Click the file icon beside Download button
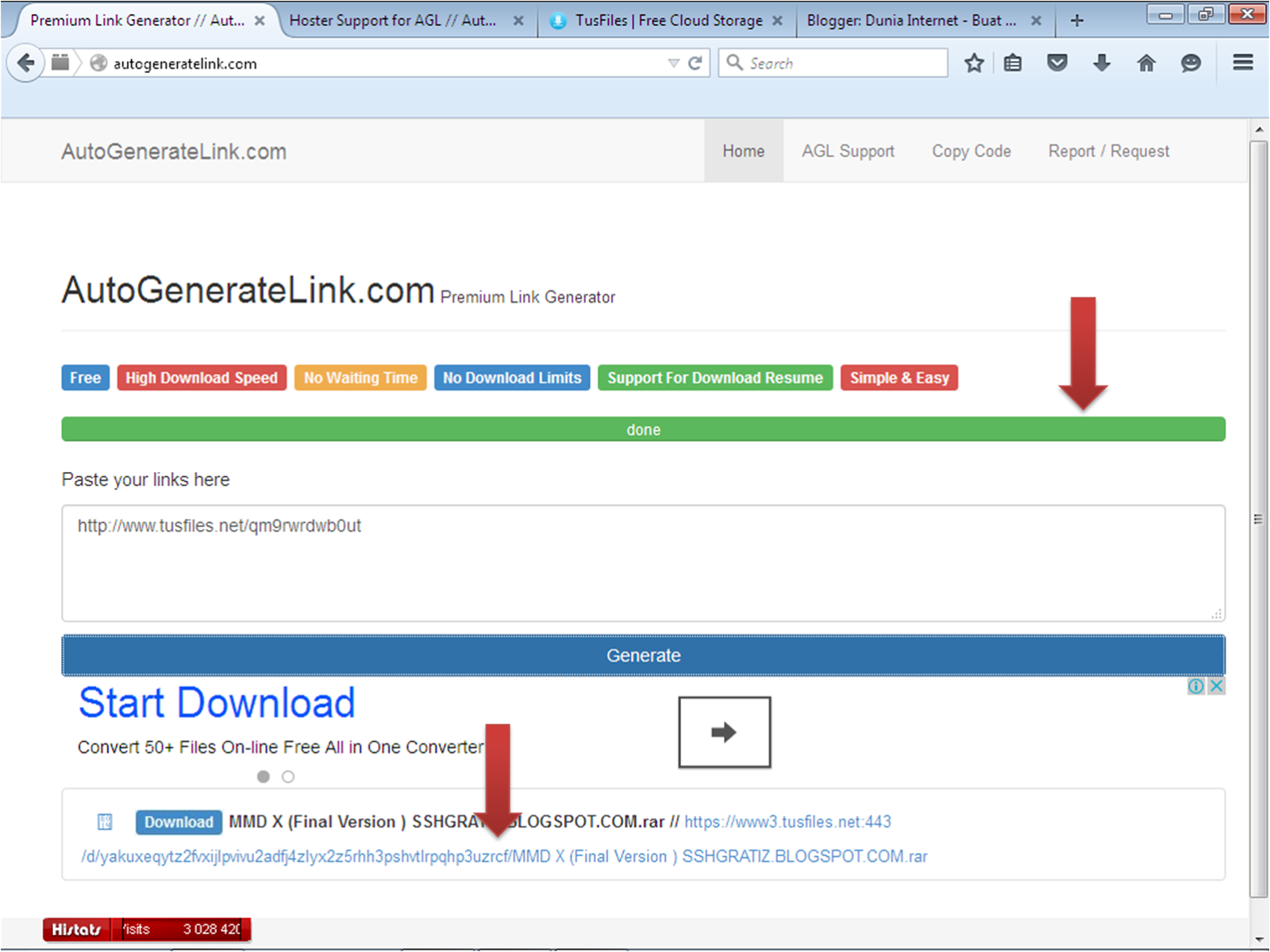The image size is (1270, 952). click(105, 822)
